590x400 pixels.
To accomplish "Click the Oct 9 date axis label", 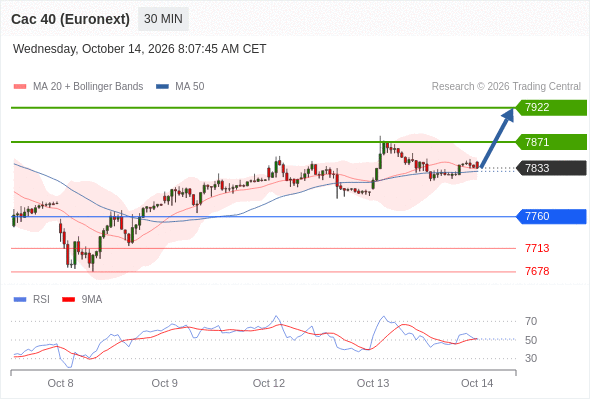I will click(164, 383).
